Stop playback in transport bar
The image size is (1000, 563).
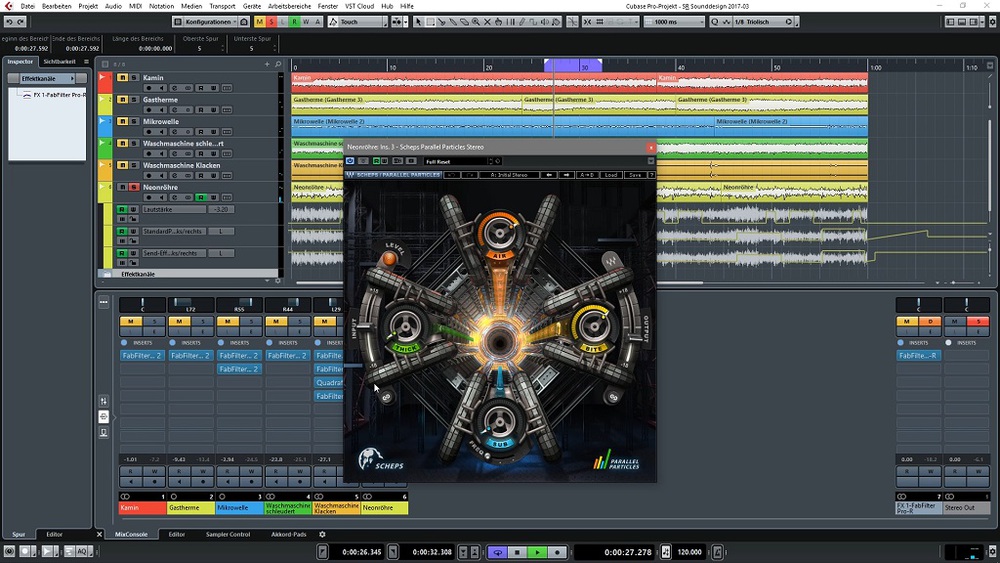517,552
